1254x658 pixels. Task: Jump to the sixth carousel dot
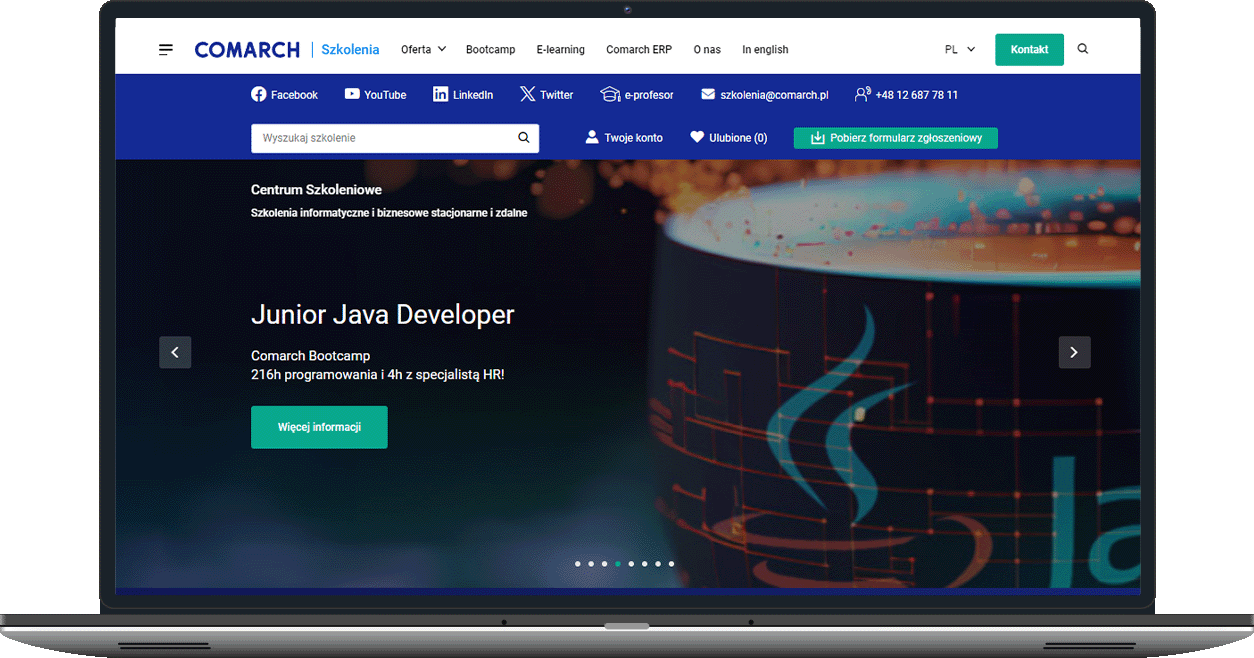(645, 564)
